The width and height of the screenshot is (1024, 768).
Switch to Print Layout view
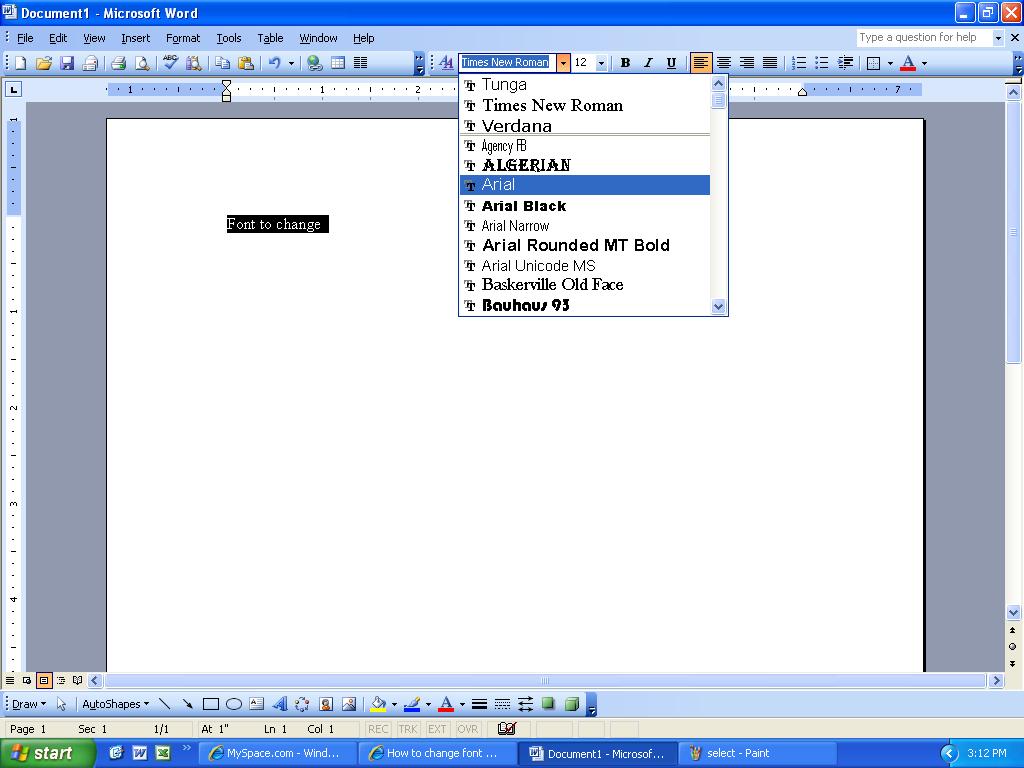pos(44,680)
